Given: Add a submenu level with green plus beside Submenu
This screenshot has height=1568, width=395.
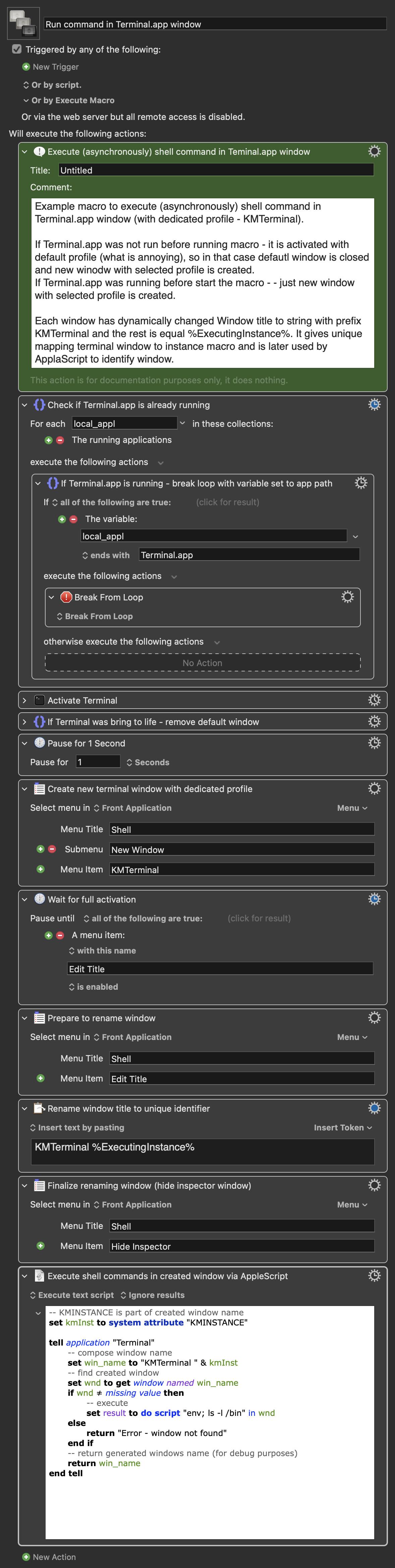Looking at the screenshot, I should point(40,849).
